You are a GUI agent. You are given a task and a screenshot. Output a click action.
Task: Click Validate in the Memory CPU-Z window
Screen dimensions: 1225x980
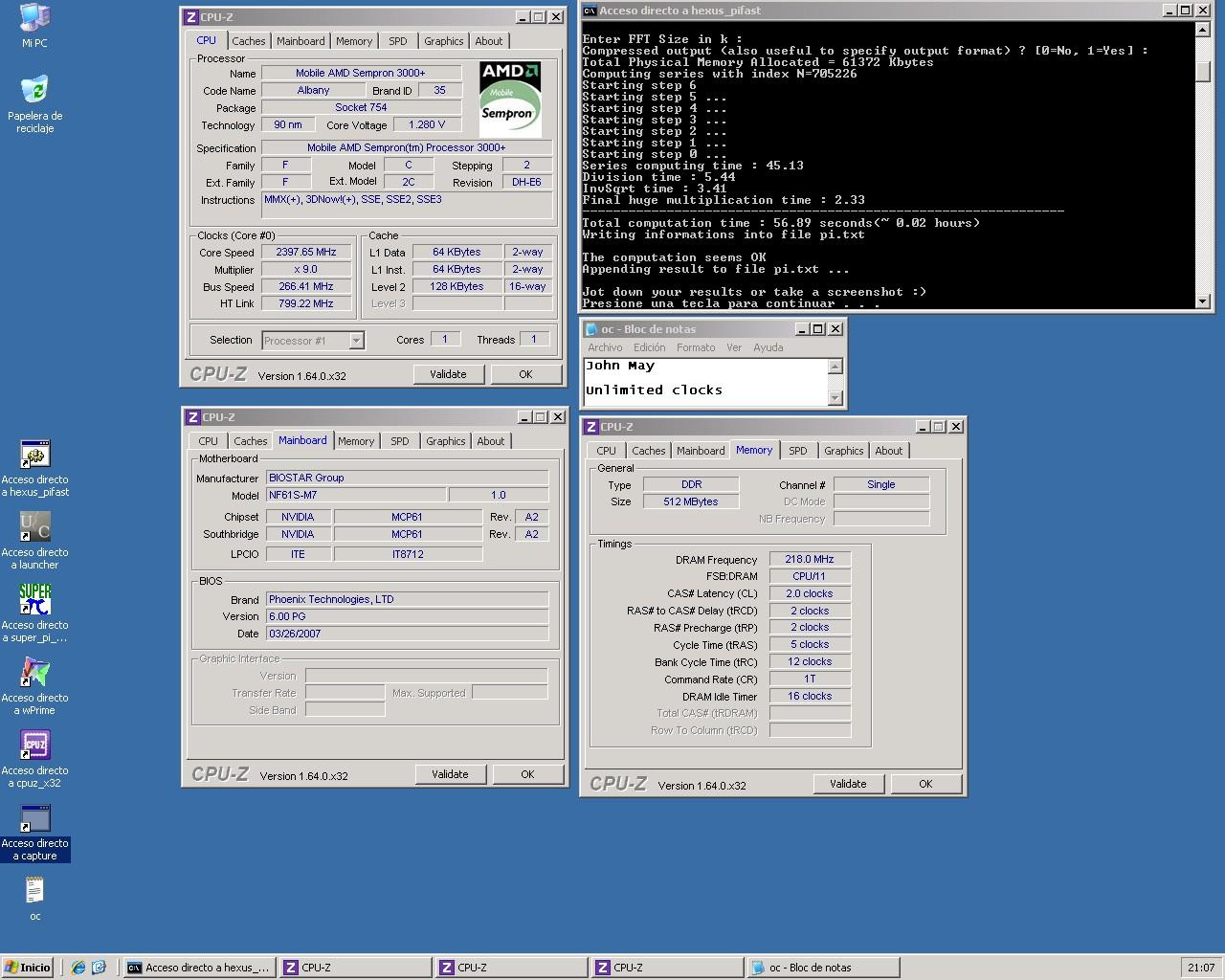[x=848, y=784]
